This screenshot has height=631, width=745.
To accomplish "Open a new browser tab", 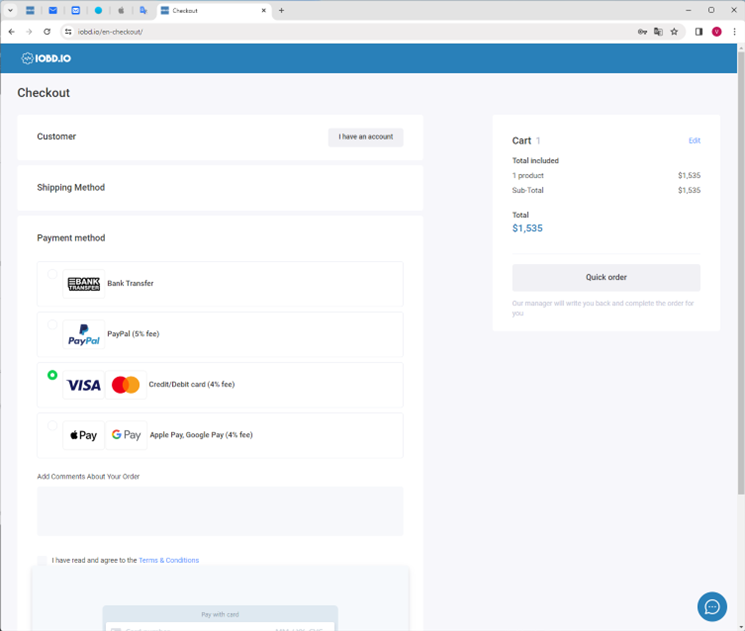I will click(282, 10).
